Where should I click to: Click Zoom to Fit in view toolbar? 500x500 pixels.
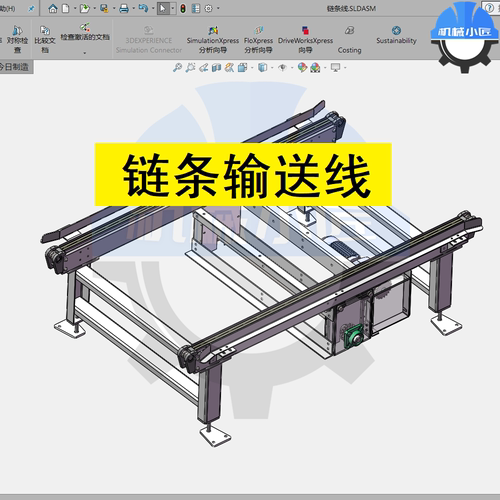[x=177, y=68]
